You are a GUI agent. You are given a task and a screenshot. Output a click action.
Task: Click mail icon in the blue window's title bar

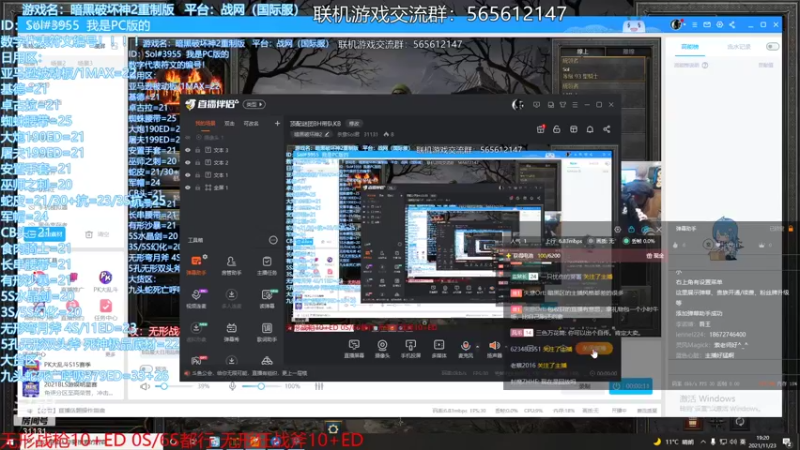pyautogui.click(x=707, y=24)
